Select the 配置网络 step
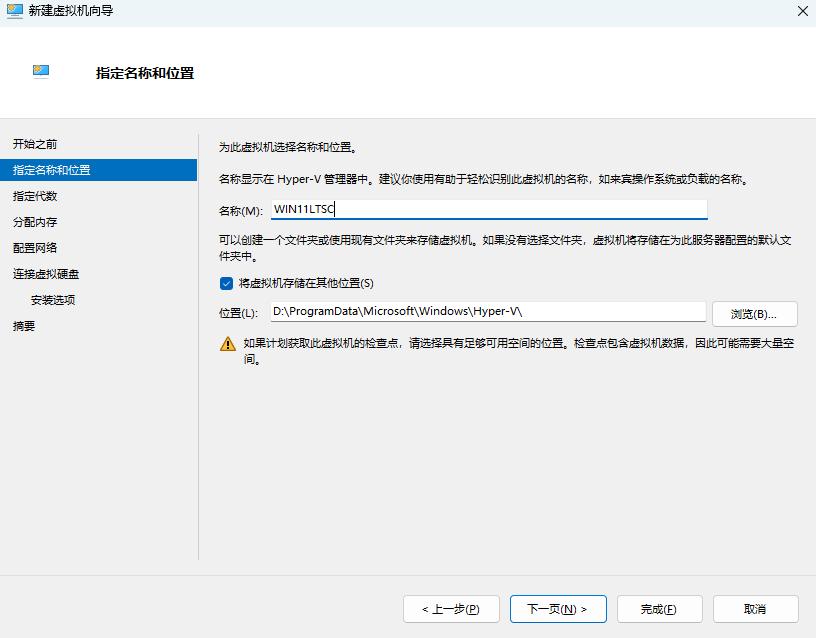This screenshot has height=638, width=816. (x=36, y=248)
